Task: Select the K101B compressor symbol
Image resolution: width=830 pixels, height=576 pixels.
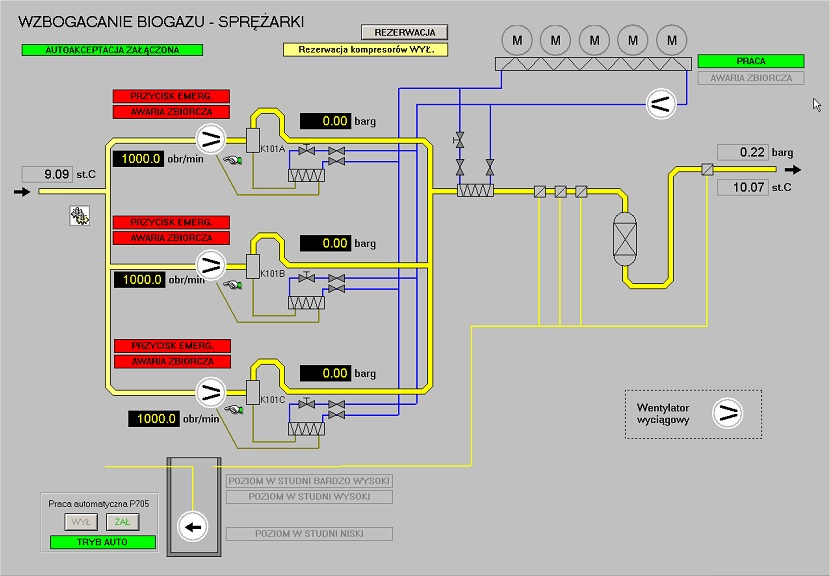Action: tap(210, 265)
